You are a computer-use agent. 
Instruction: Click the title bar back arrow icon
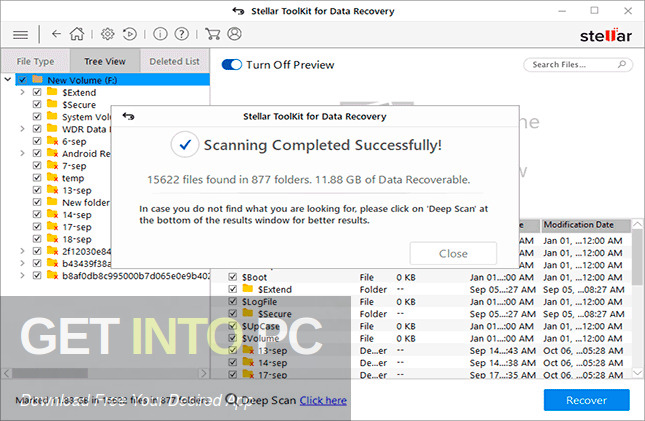[238, 11]
